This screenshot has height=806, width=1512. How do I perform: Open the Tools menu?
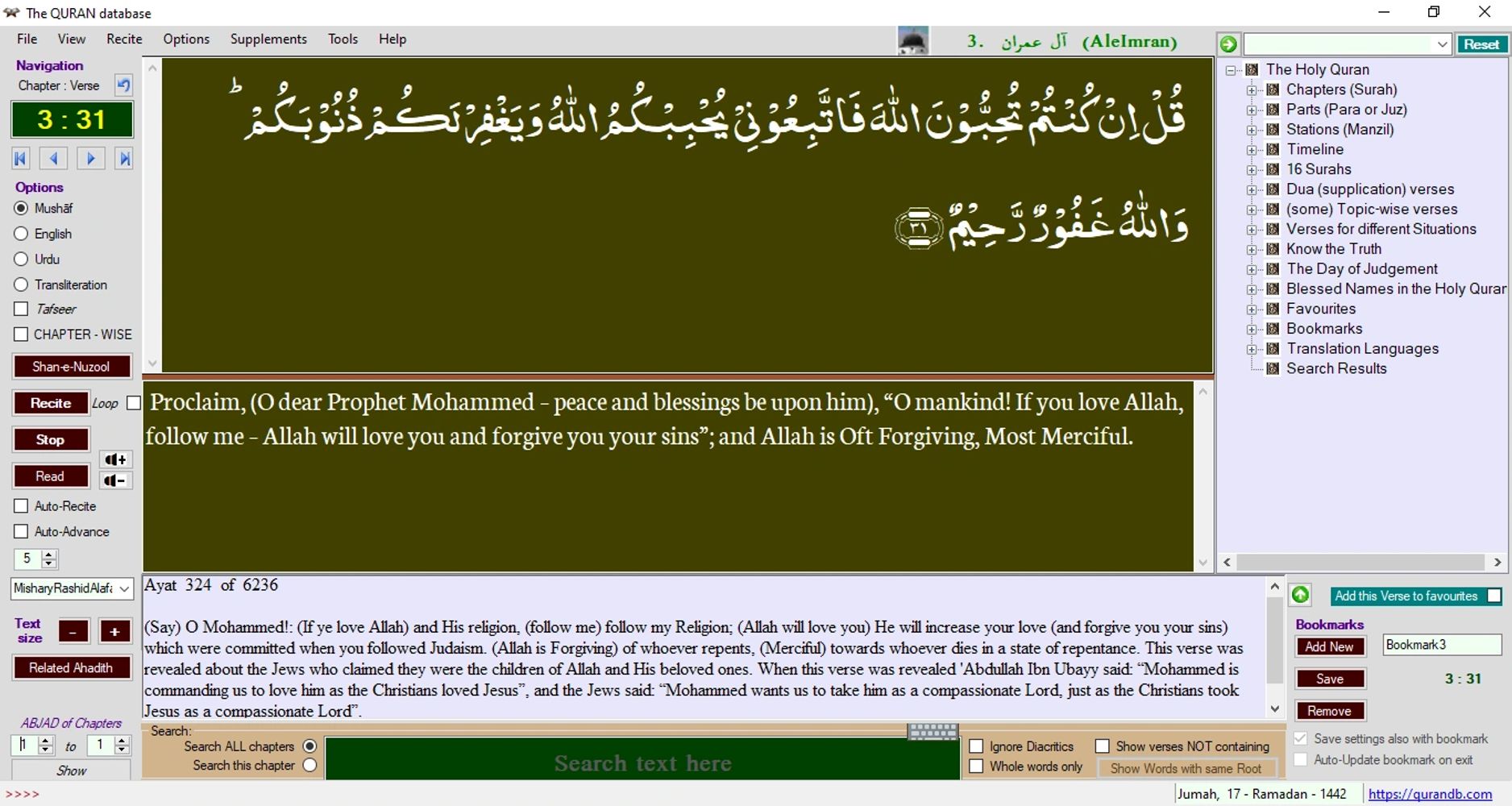tap(343, 39)
